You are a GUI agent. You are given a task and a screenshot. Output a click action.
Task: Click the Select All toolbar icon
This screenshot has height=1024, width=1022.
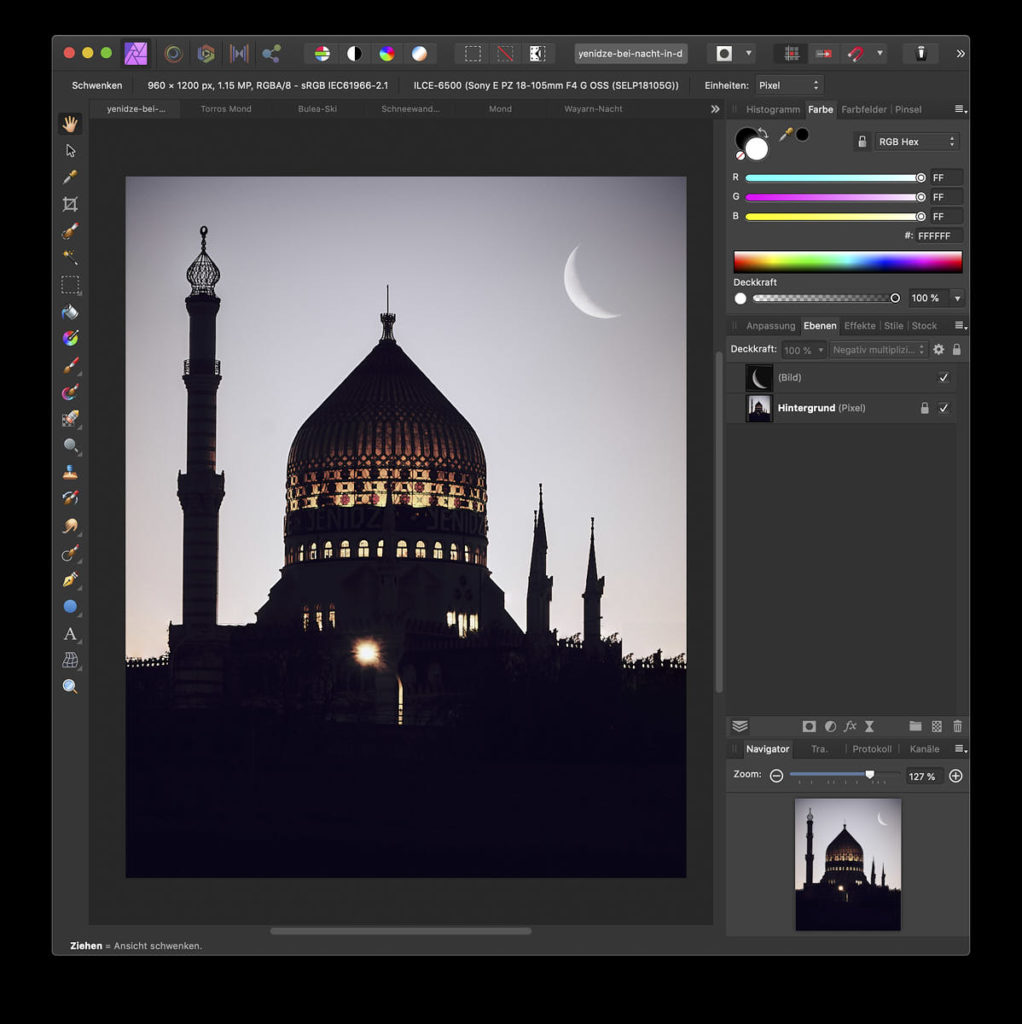pos(473,54)
